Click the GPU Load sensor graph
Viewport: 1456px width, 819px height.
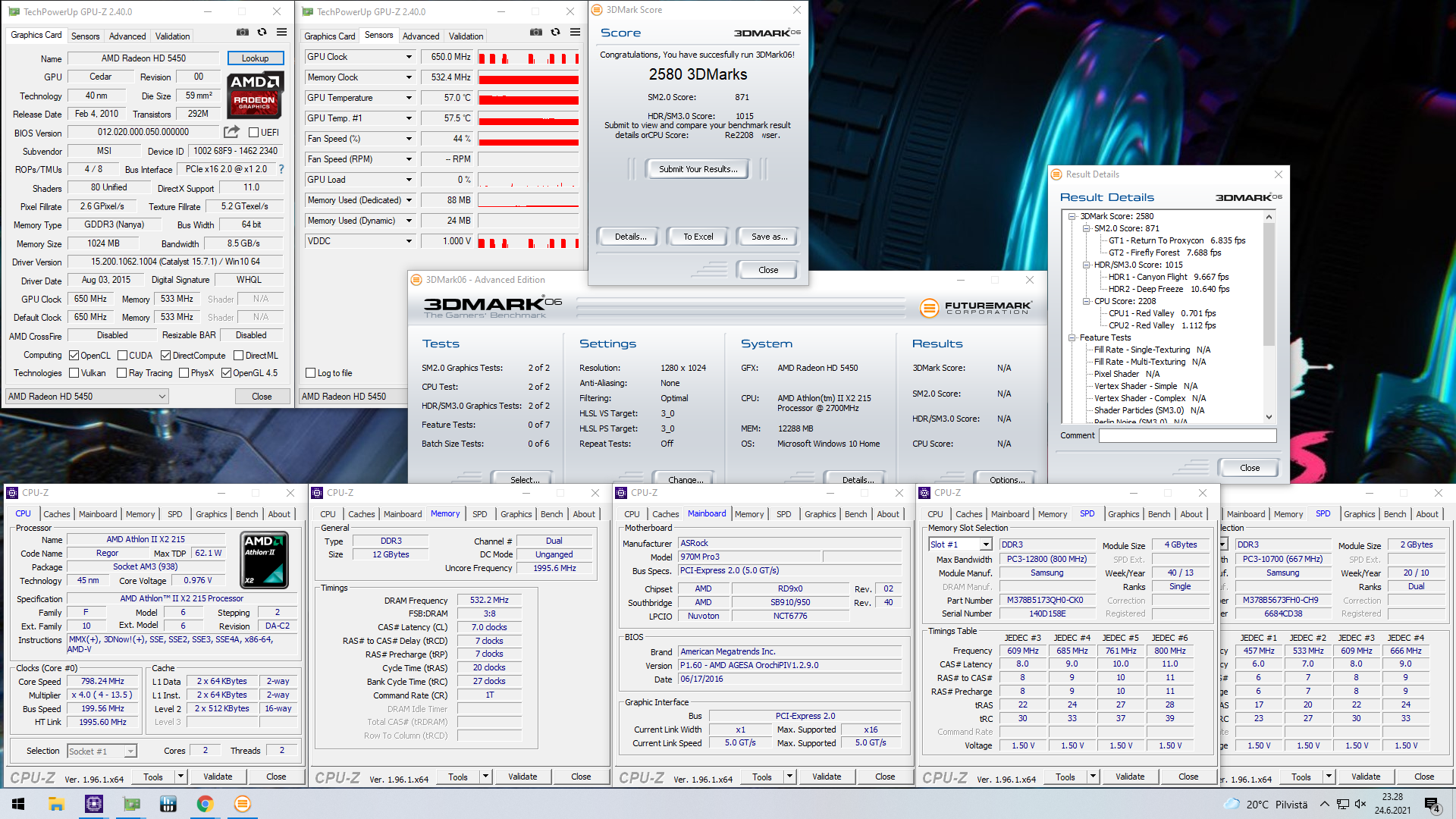point(529,180)
